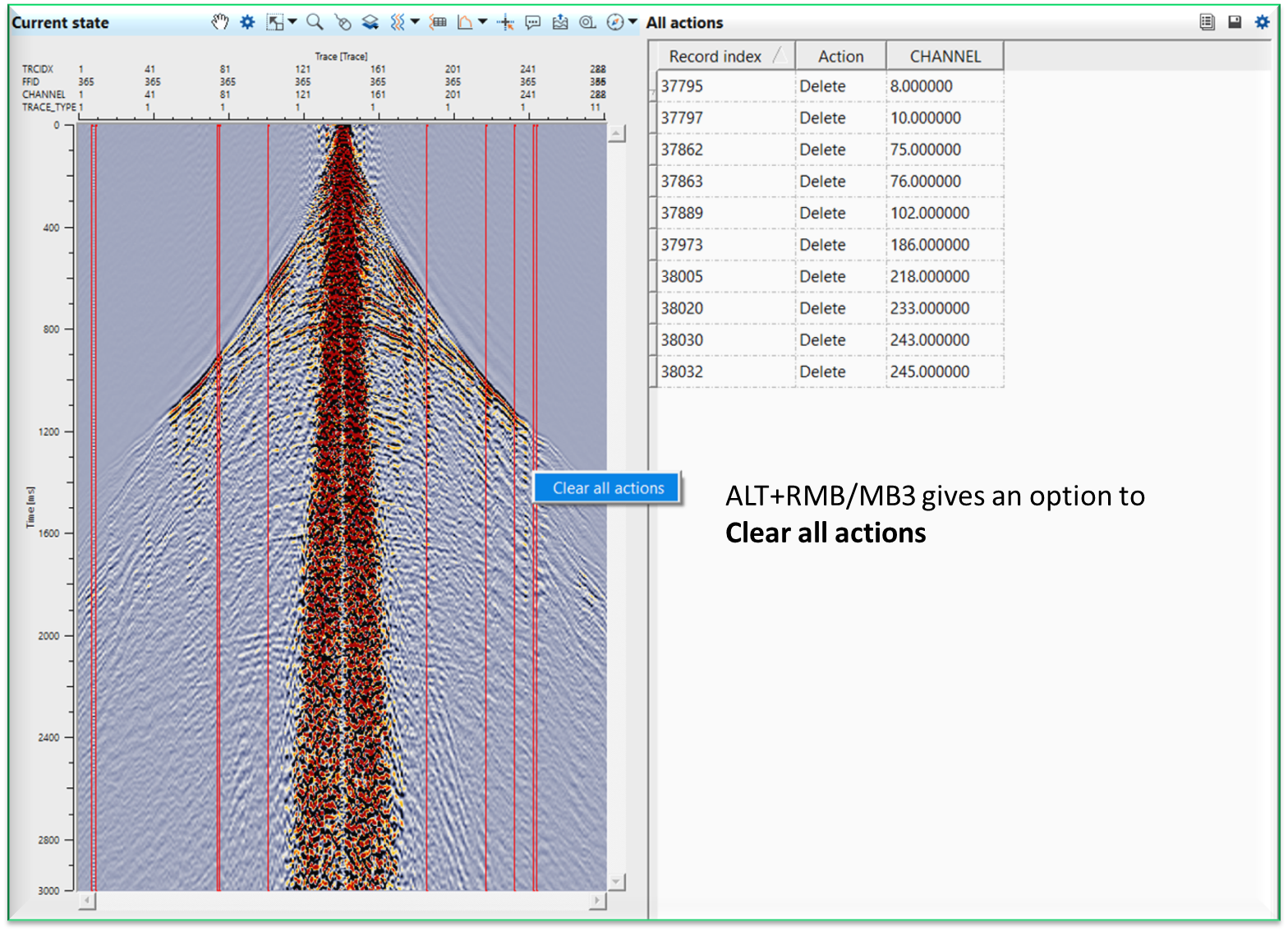1288x932 pixels.
Task: Open All actions gear settings
Action: (x=1263, y=22)
